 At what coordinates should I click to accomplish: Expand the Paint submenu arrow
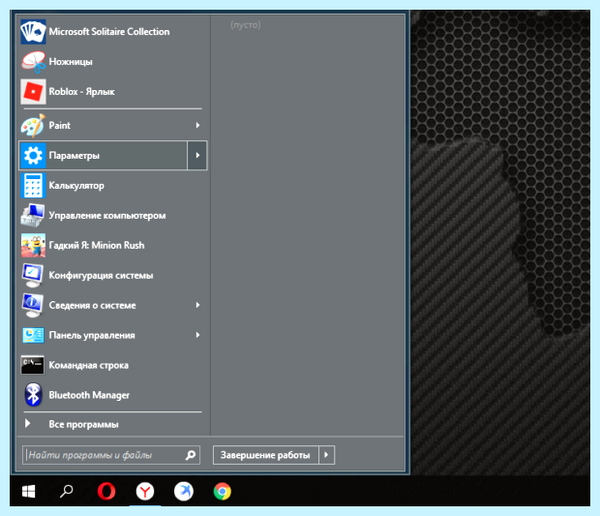click(x=197, y=126)
